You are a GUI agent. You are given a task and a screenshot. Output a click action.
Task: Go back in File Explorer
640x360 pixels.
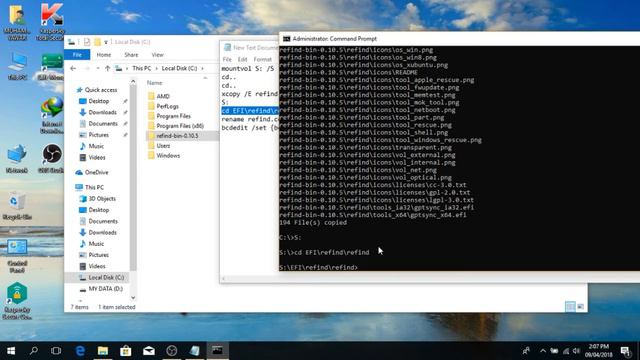pos(73,69)
